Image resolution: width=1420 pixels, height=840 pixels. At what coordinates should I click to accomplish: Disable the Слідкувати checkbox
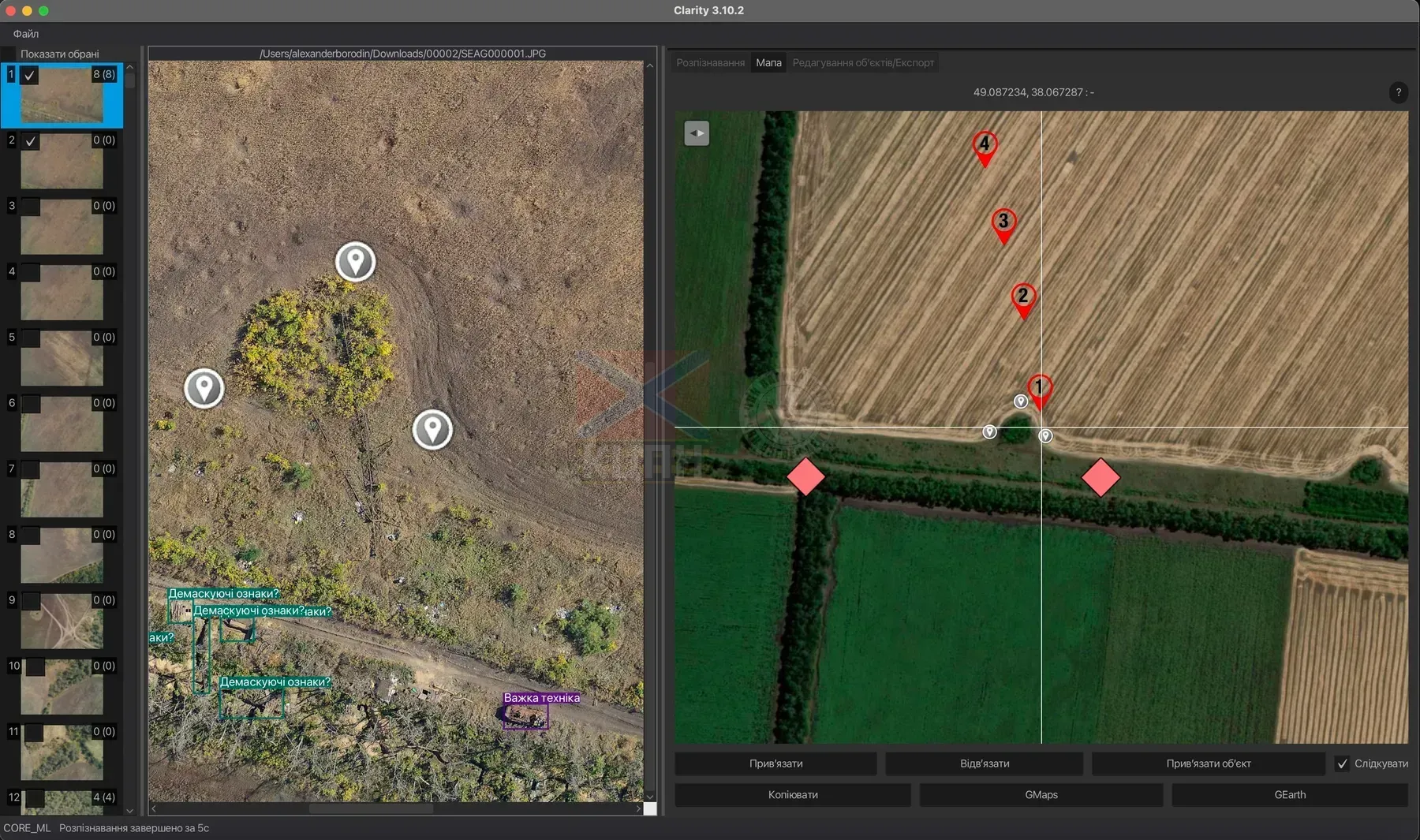tap(1342, 763)
